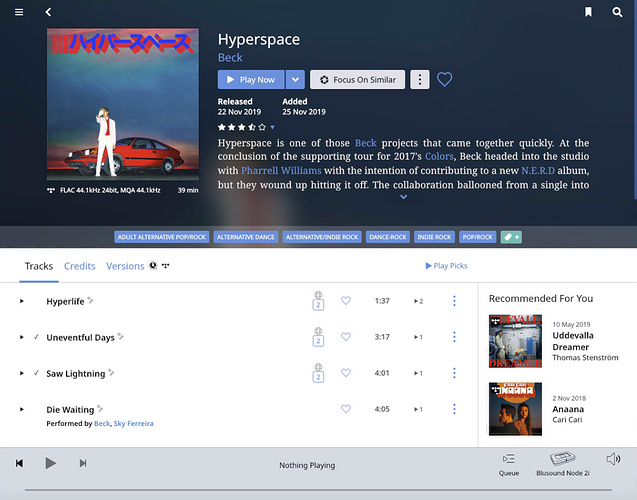Open N.E.R.D link in review
The width and height of the screenshot is (637, 500).
pos(538,171)
